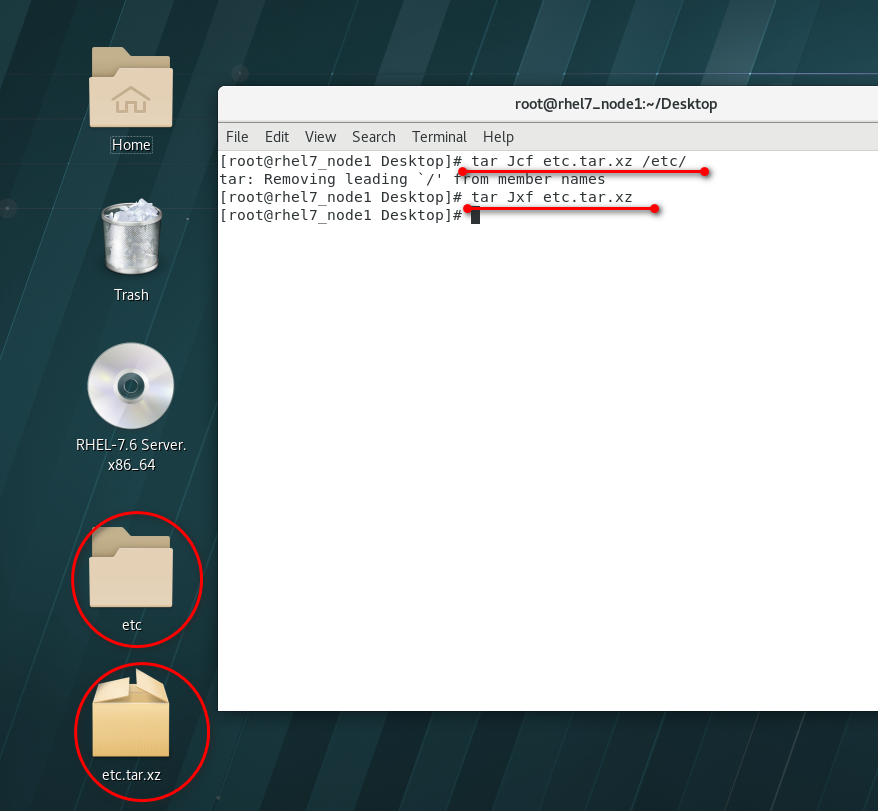Click the terminal title root@rhel7_node1:~/Desktop
This screenshot has width=878, height=811.
click(x=616, y=104)
